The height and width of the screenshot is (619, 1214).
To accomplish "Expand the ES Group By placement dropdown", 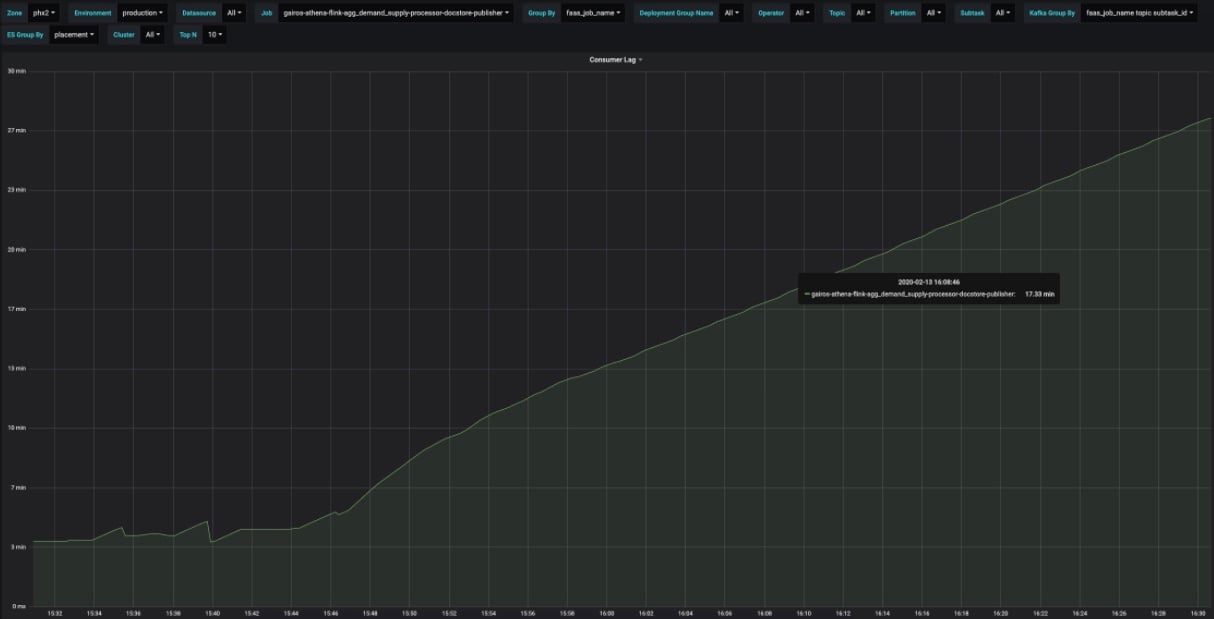I will coord(75,34).
